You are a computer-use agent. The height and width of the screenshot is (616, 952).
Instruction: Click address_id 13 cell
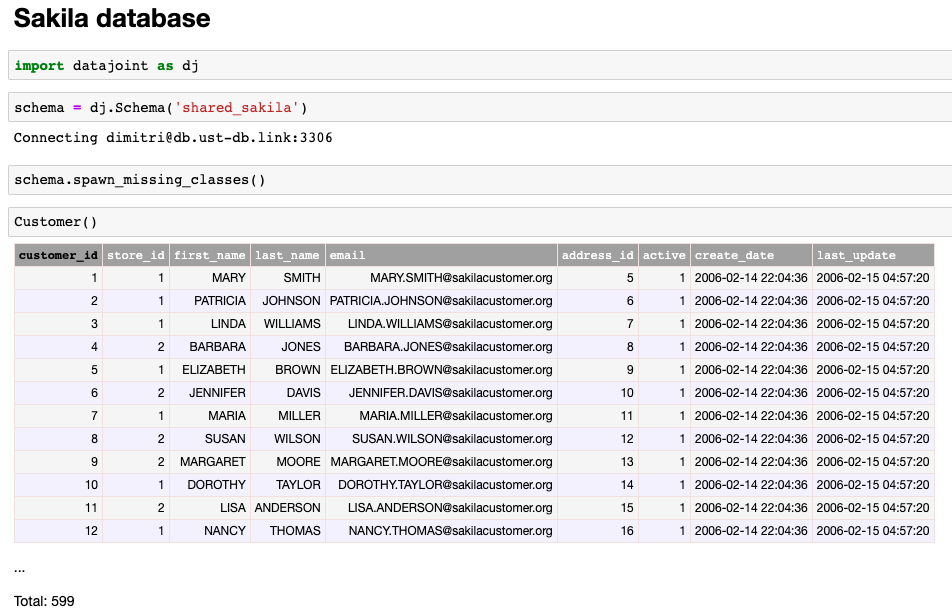597,462
